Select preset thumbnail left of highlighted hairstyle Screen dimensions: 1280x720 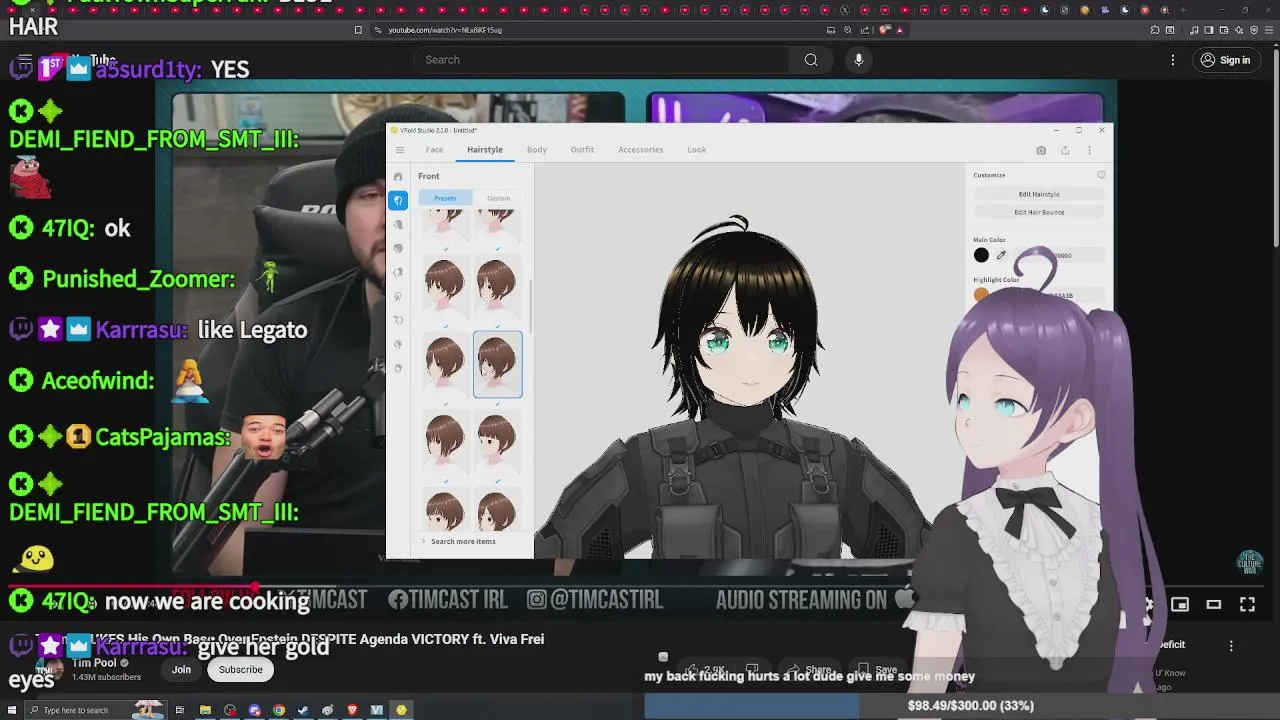(445, 364)
